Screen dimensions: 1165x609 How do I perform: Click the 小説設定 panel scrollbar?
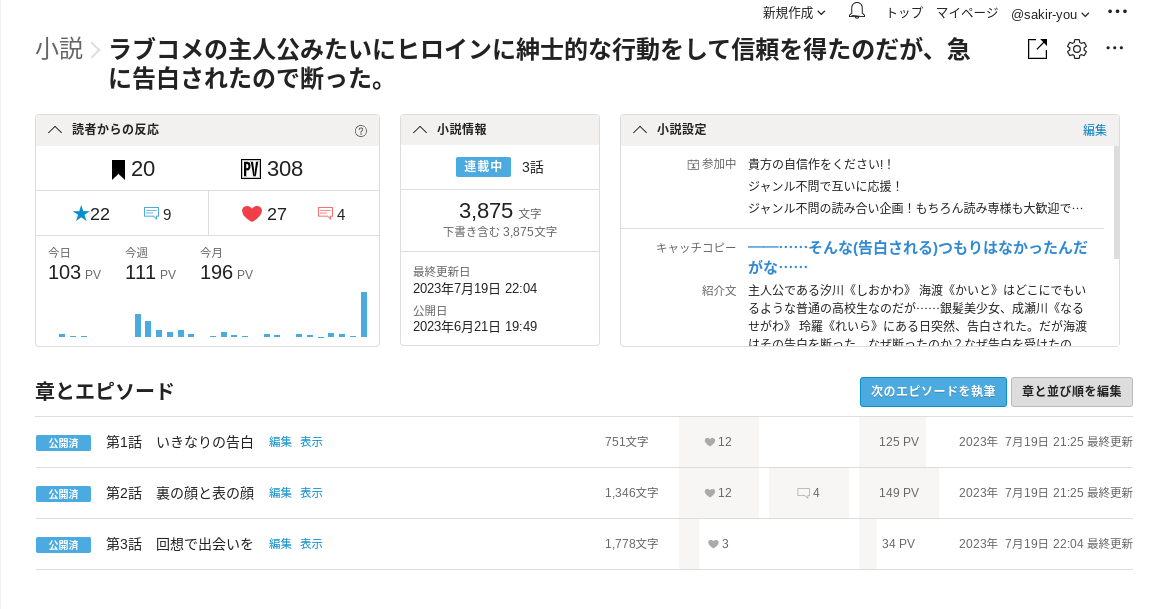(x=1116, y=200)
